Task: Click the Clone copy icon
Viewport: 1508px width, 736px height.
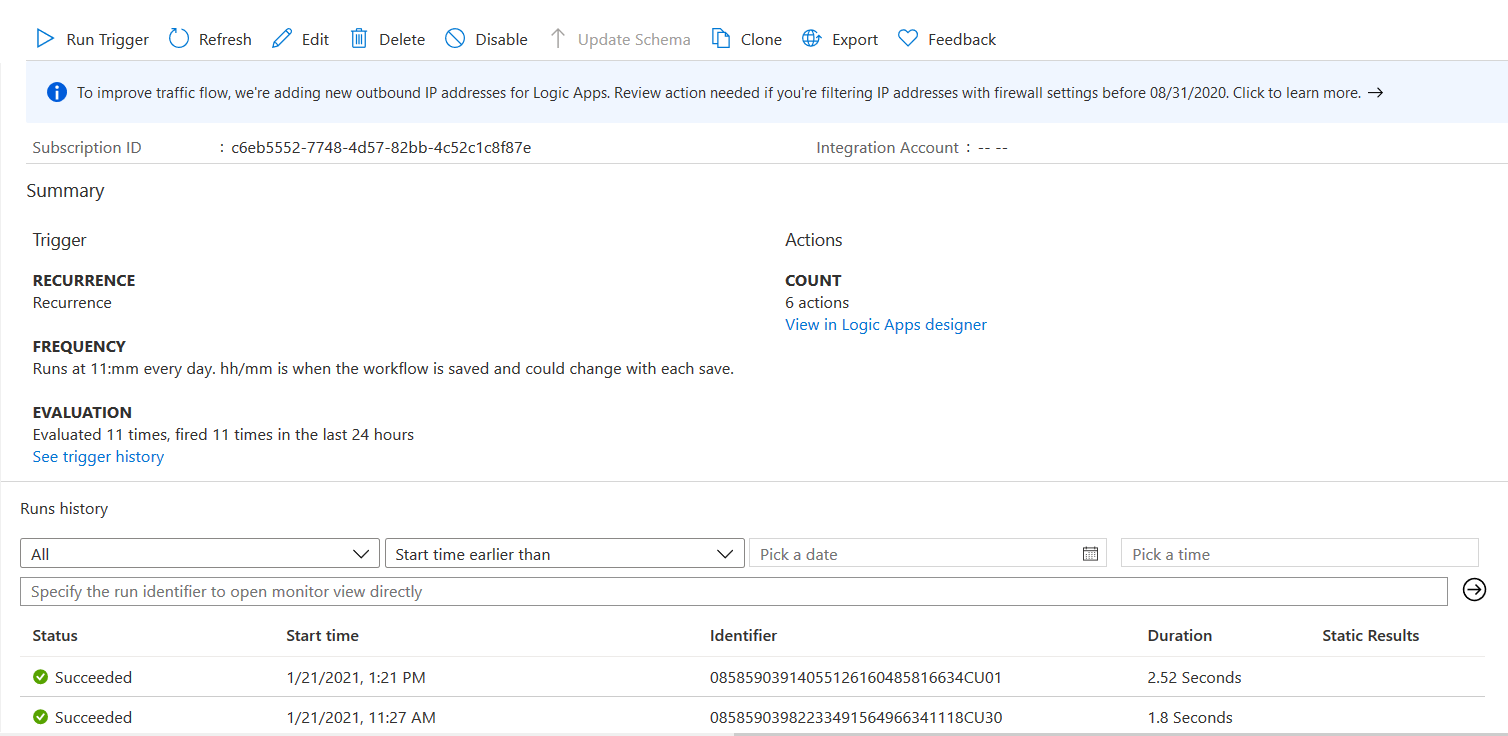Action: click(x=721, y=39)
